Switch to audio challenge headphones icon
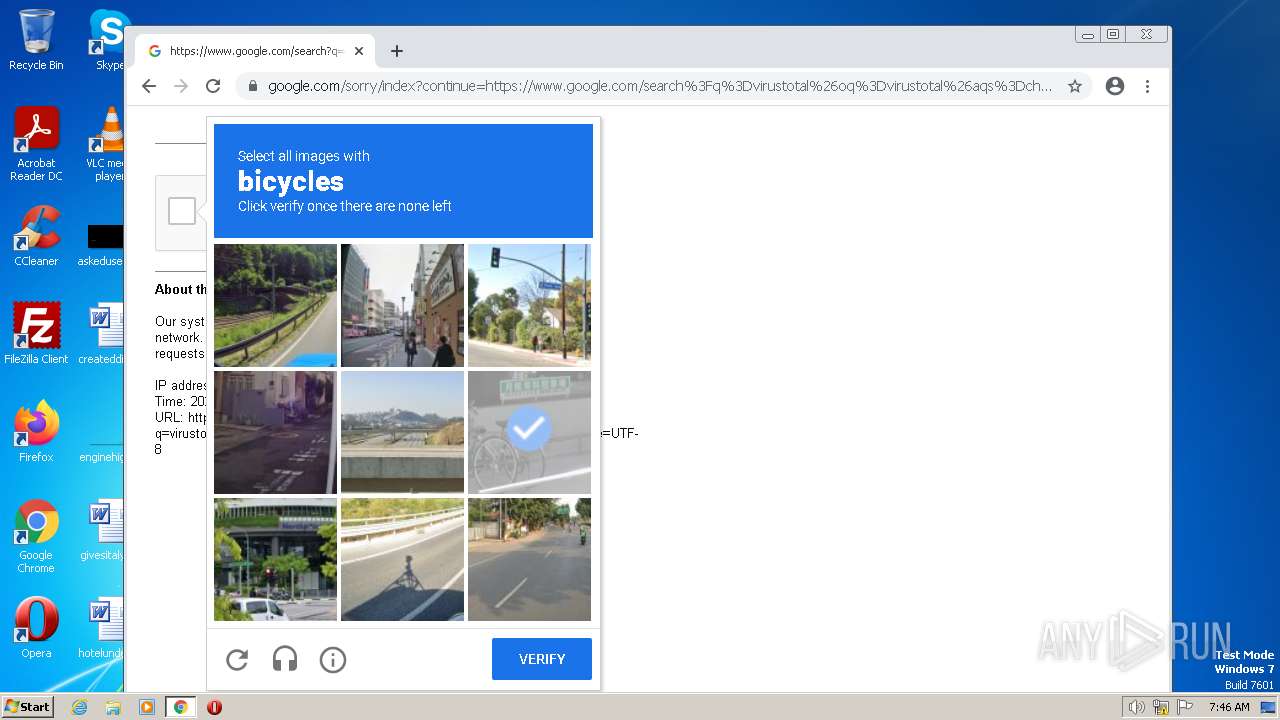Image resolution: width=1280 pixels, height=720 pixels. point(285,660)
